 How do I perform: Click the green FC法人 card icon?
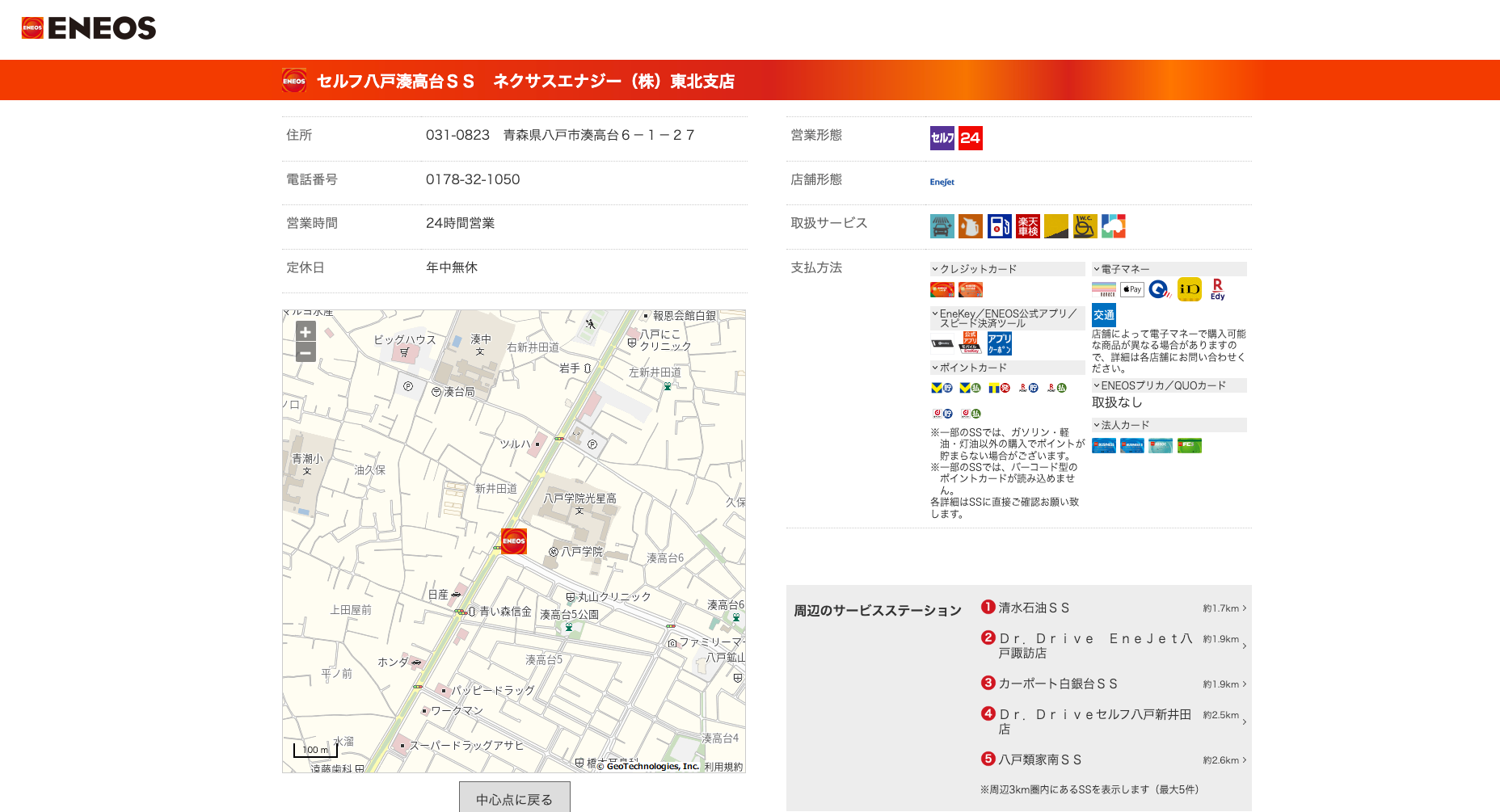(x=1190, y=445)
